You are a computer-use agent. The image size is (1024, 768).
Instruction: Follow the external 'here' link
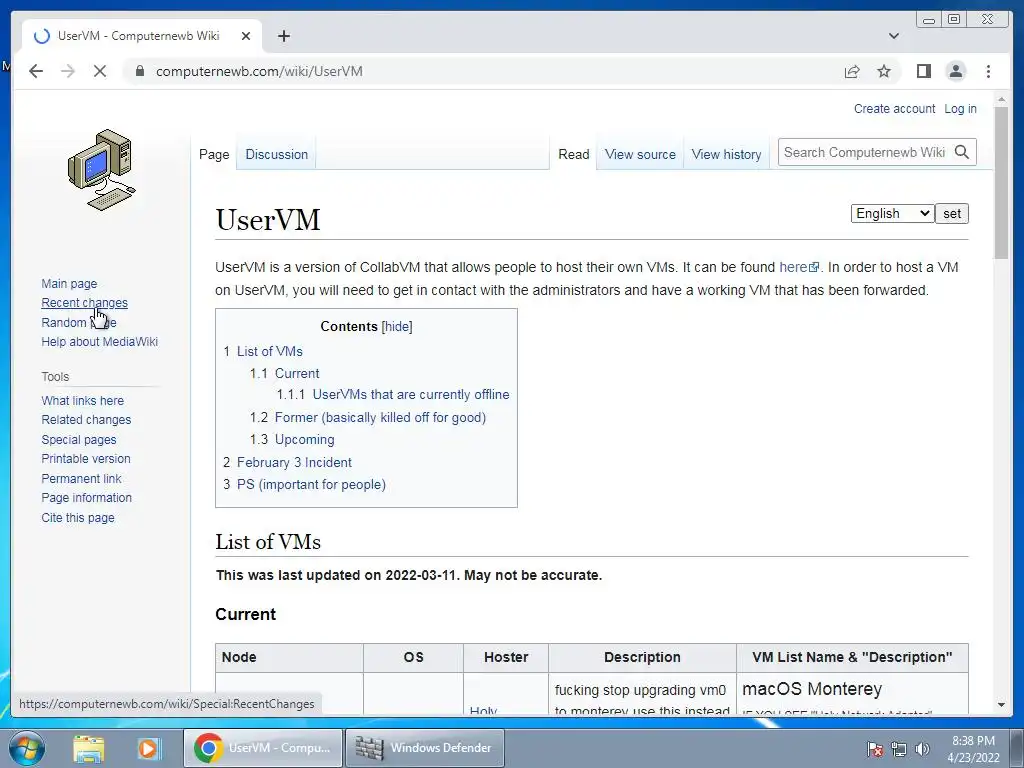coord(799,267)
